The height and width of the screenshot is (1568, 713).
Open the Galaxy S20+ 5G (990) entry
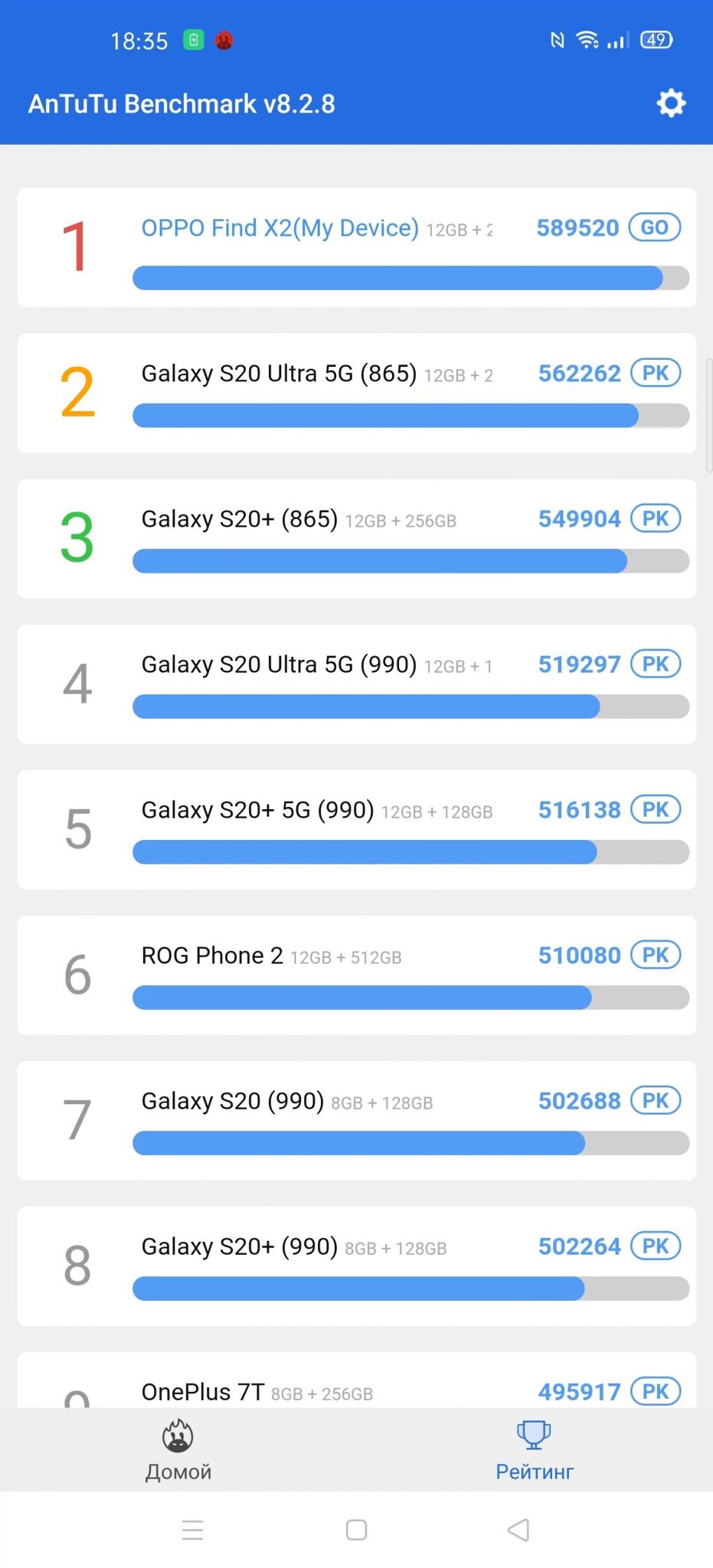(257, 810)
